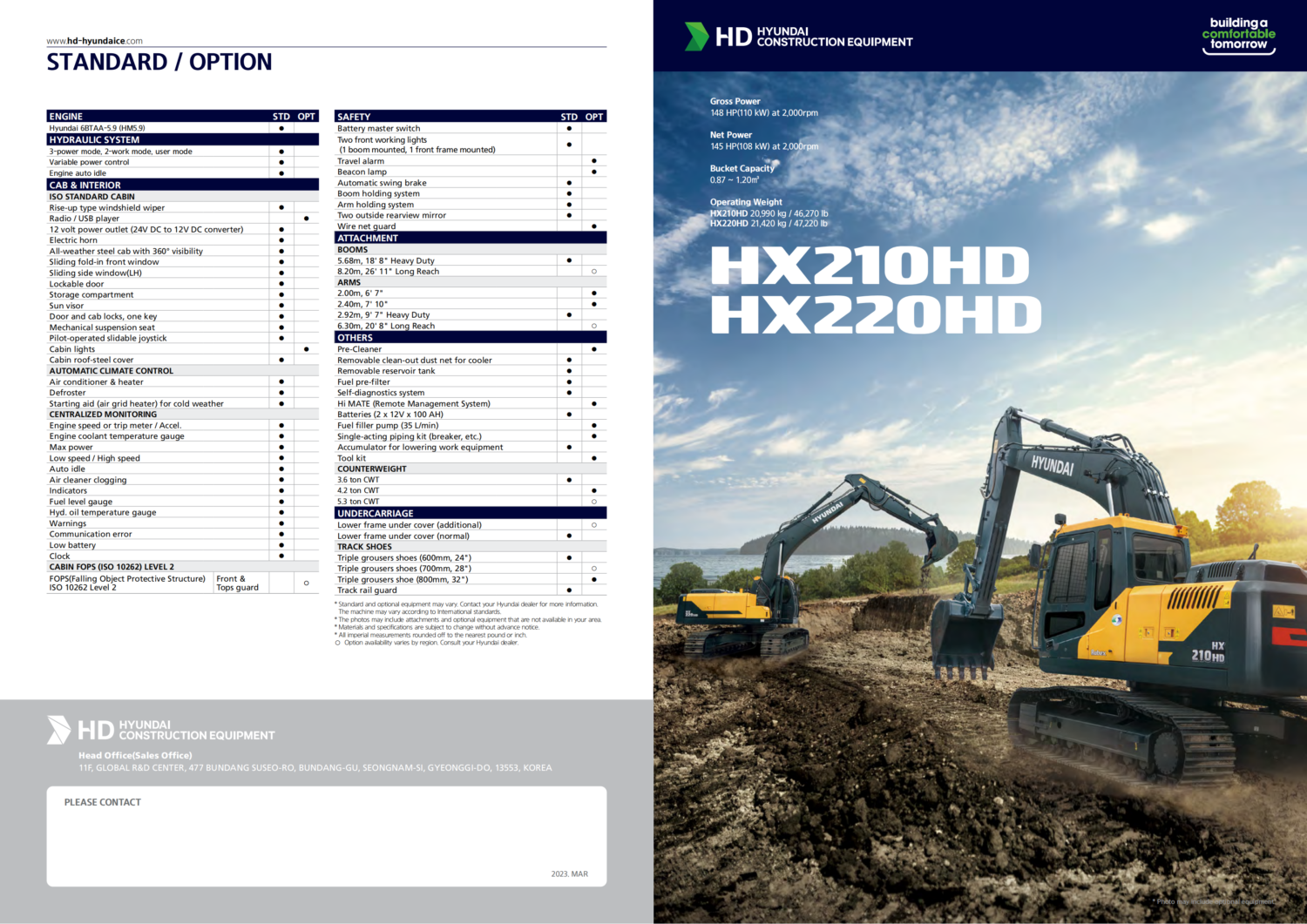Click the Hyundai 6BTAA-5.9 (HM5.9) engine row
The image size is (1307, 924).
(183, 128)
